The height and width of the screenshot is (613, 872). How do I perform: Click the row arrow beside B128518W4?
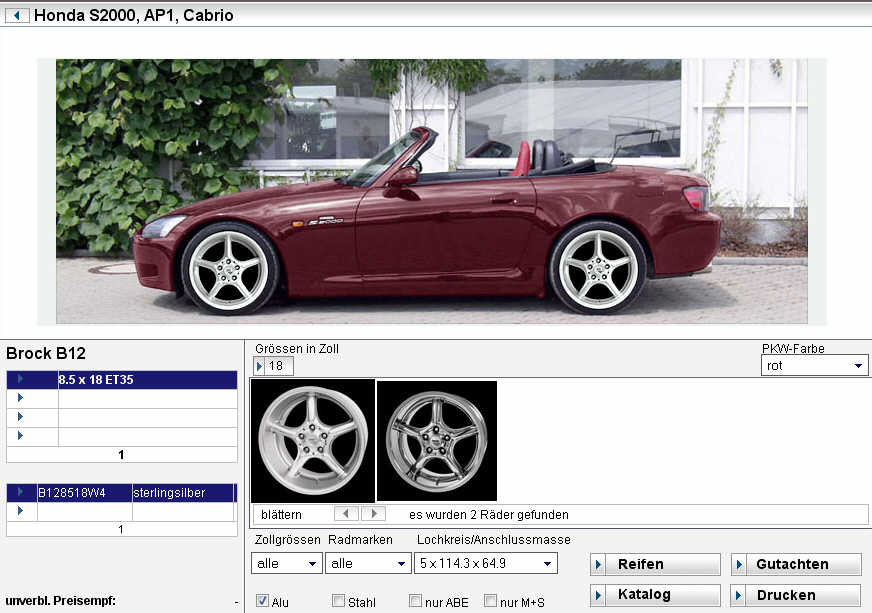[x=20, y=493]
